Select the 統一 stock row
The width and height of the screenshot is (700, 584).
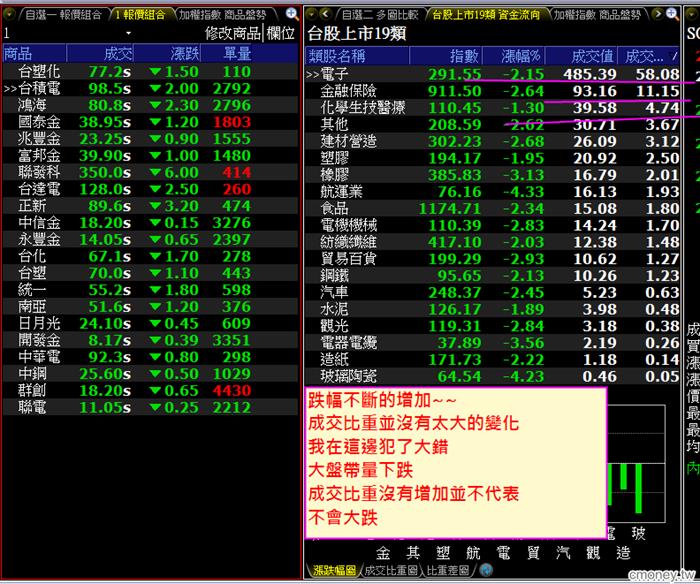150,290
